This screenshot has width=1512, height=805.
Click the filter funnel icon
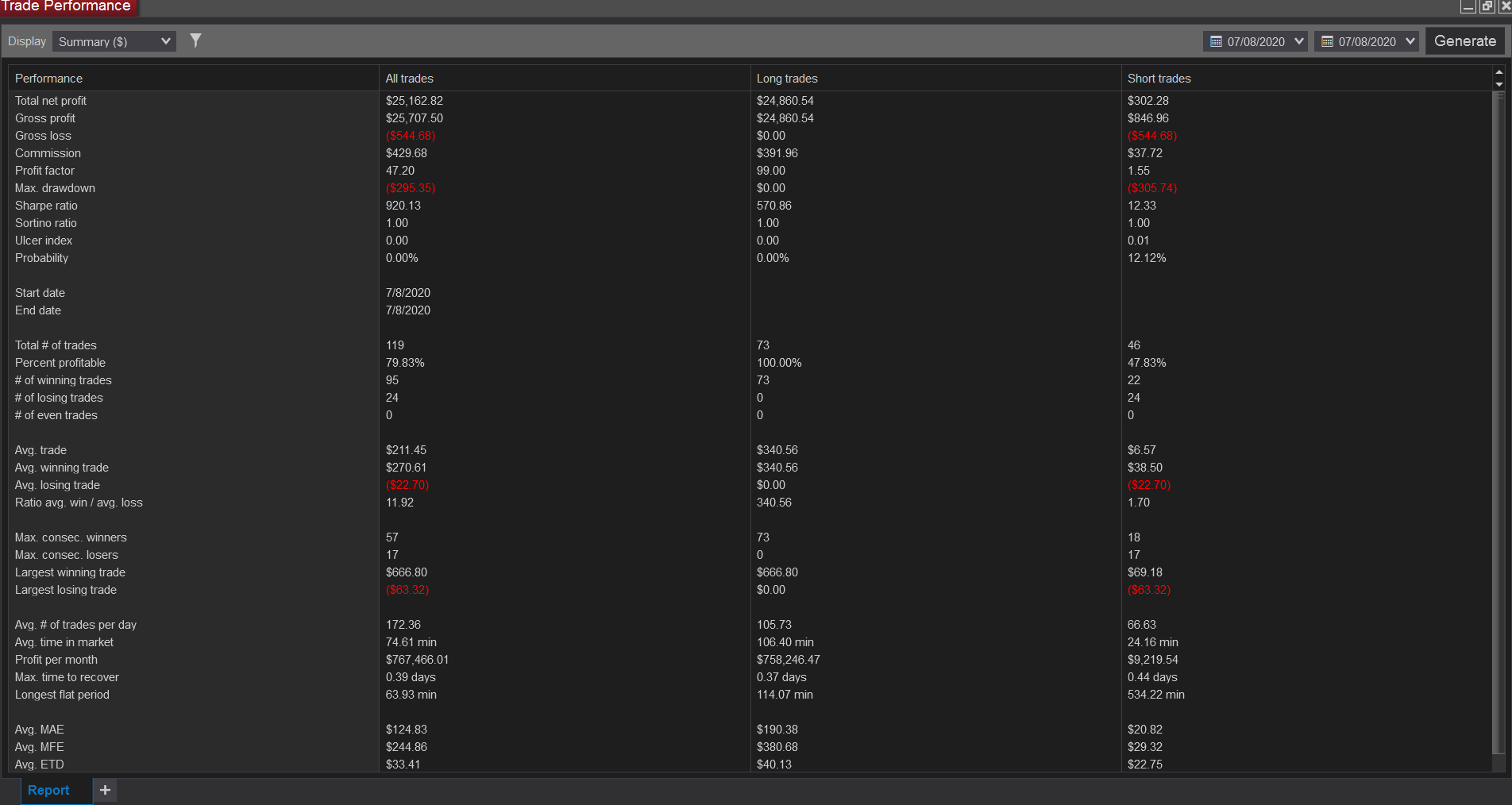pos(195,40)
